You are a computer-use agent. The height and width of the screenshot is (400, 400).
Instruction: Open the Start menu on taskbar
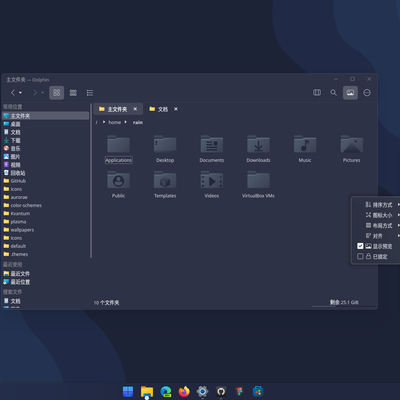(128, 391)
